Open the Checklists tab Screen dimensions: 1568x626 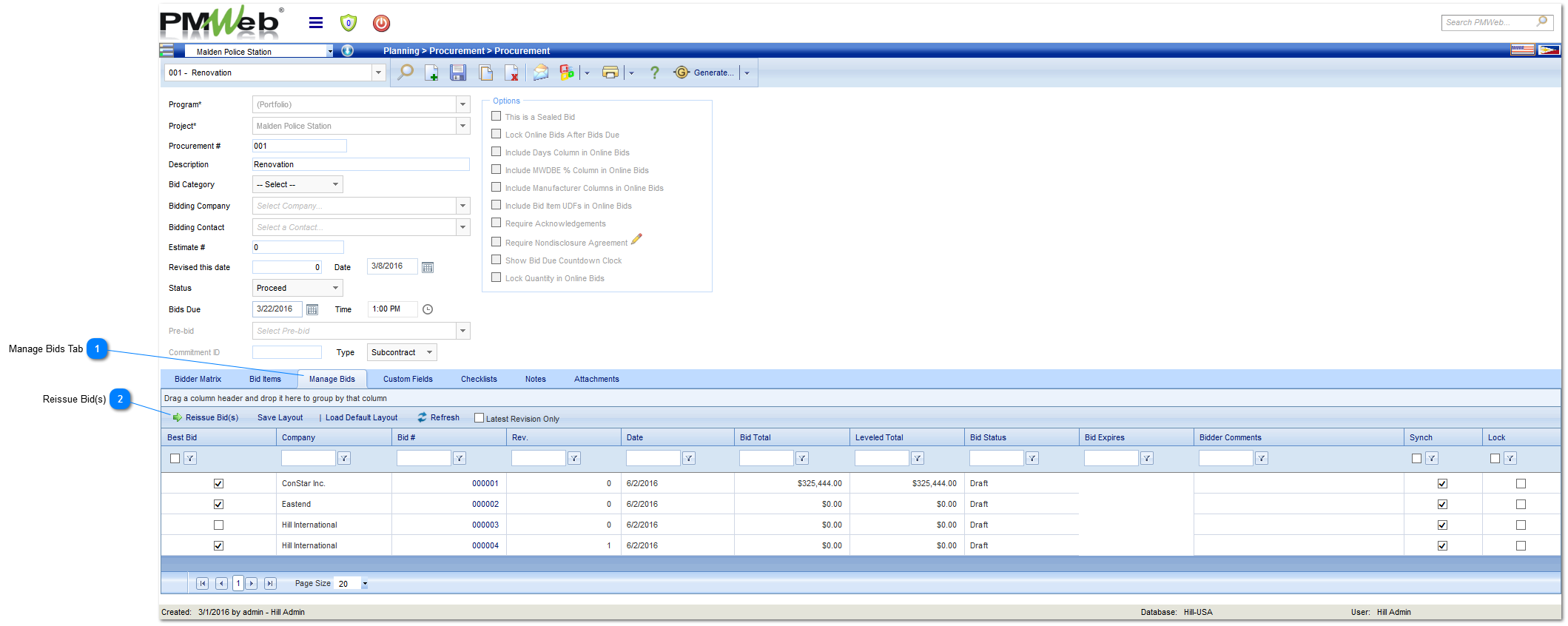(x=479, y=379)
